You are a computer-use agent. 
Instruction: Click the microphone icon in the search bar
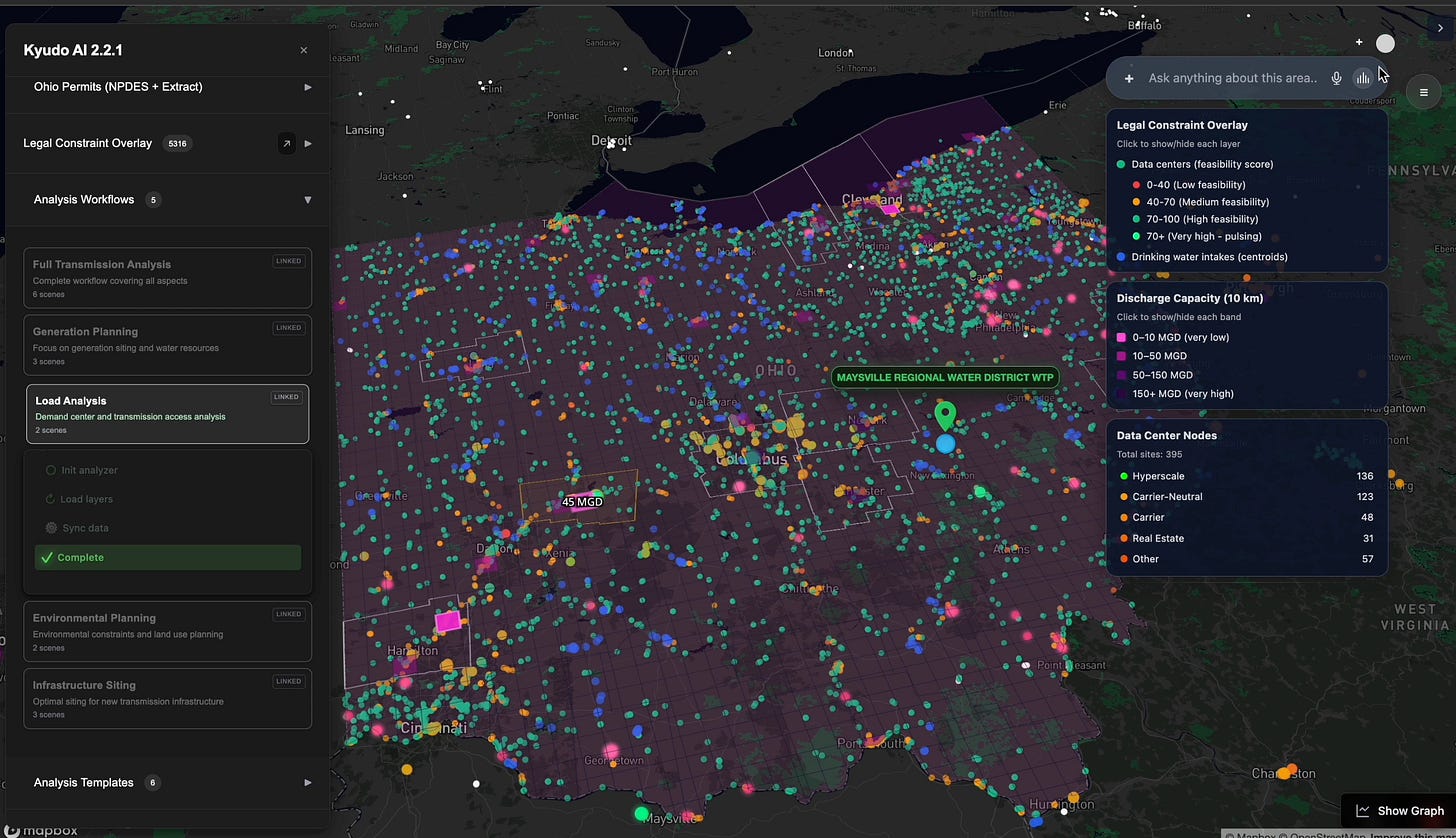coord(1336,78)
